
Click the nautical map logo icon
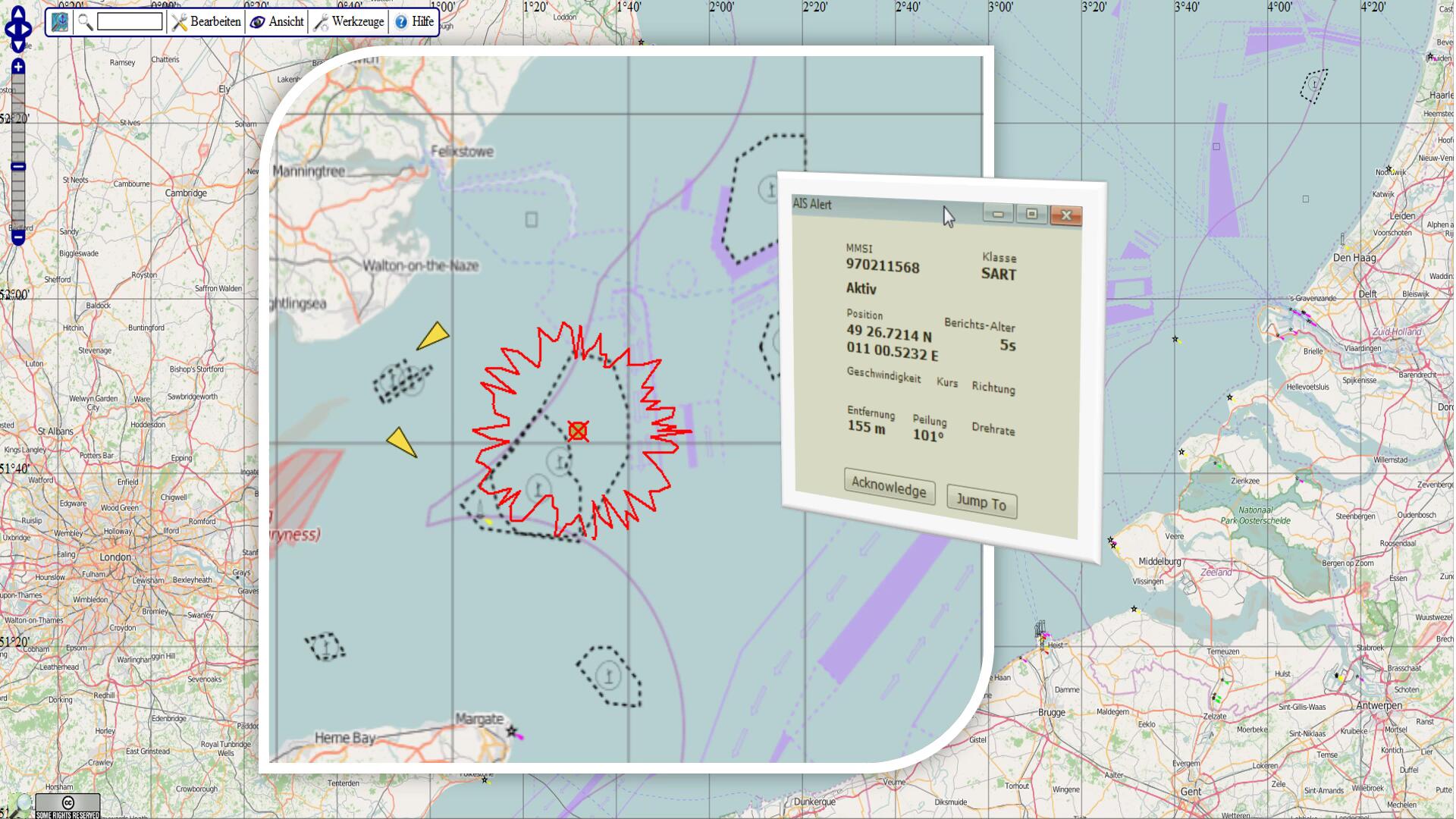[x=60, y=22]
